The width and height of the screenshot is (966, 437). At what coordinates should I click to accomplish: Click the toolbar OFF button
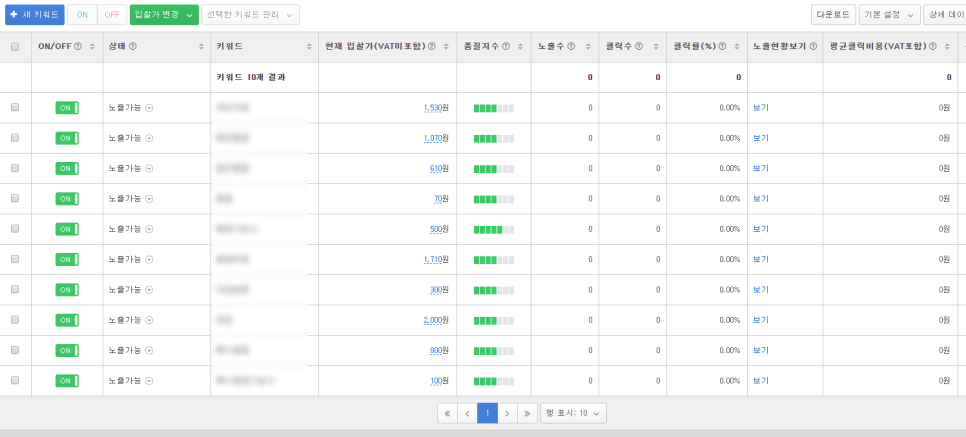(112, 15)
